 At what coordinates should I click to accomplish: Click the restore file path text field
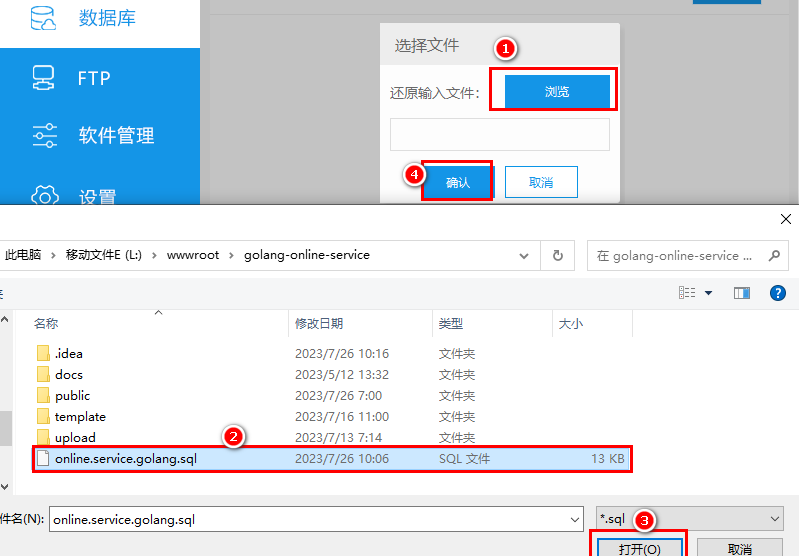[x=499, y=134]
